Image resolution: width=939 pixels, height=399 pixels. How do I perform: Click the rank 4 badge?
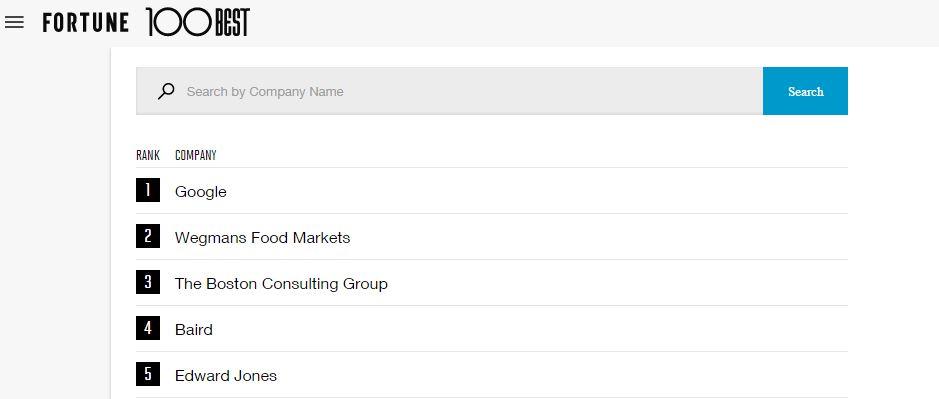click(148, 328)
